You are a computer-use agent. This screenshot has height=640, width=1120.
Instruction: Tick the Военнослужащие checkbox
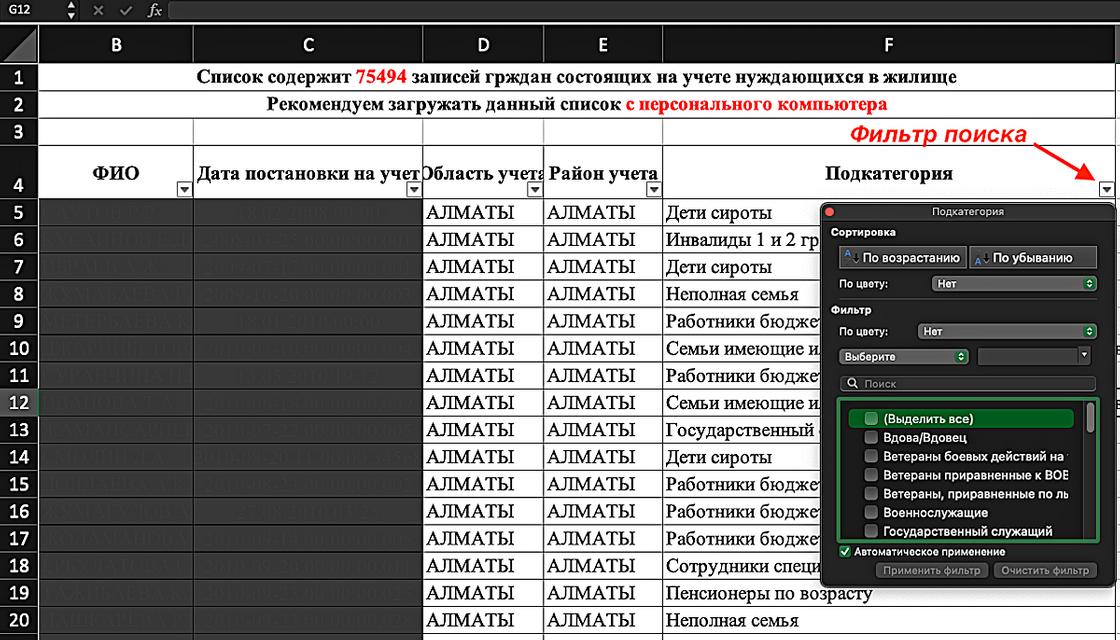tap(872, 513)
